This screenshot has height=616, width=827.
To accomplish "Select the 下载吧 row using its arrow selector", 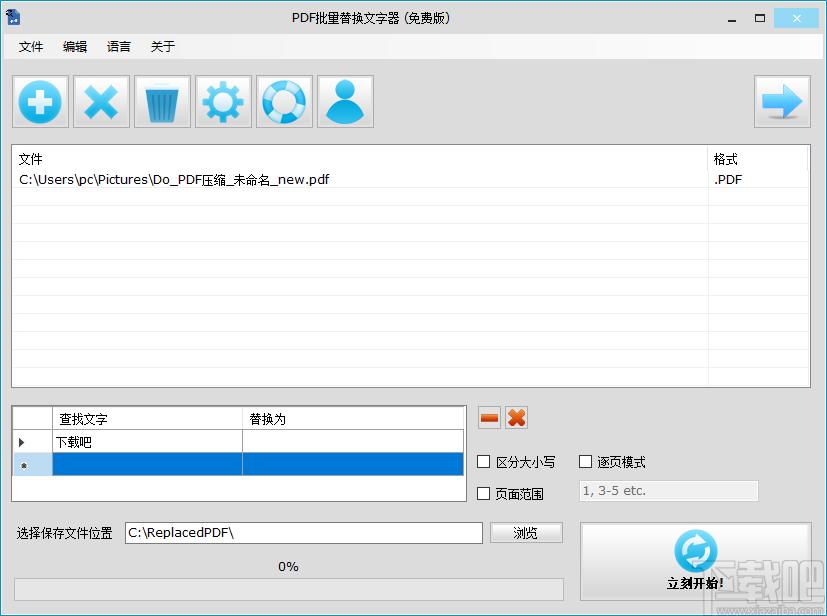I will coord(32,441).
